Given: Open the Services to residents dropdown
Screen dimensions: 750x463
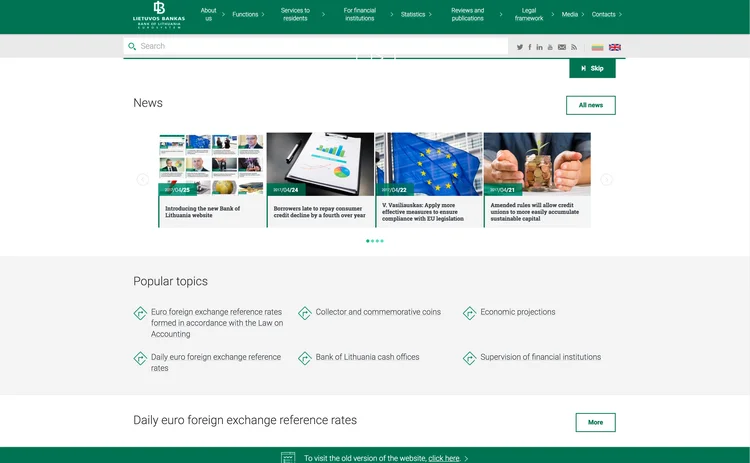Looking at the screenshot, I should [296, 15].
